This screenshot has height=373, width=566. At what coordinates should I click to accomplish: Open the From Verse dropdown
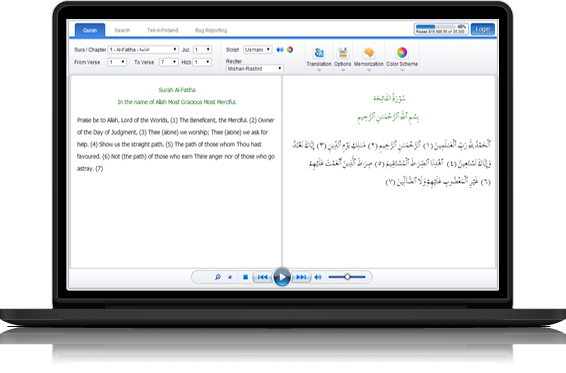(x=117, y=62)
